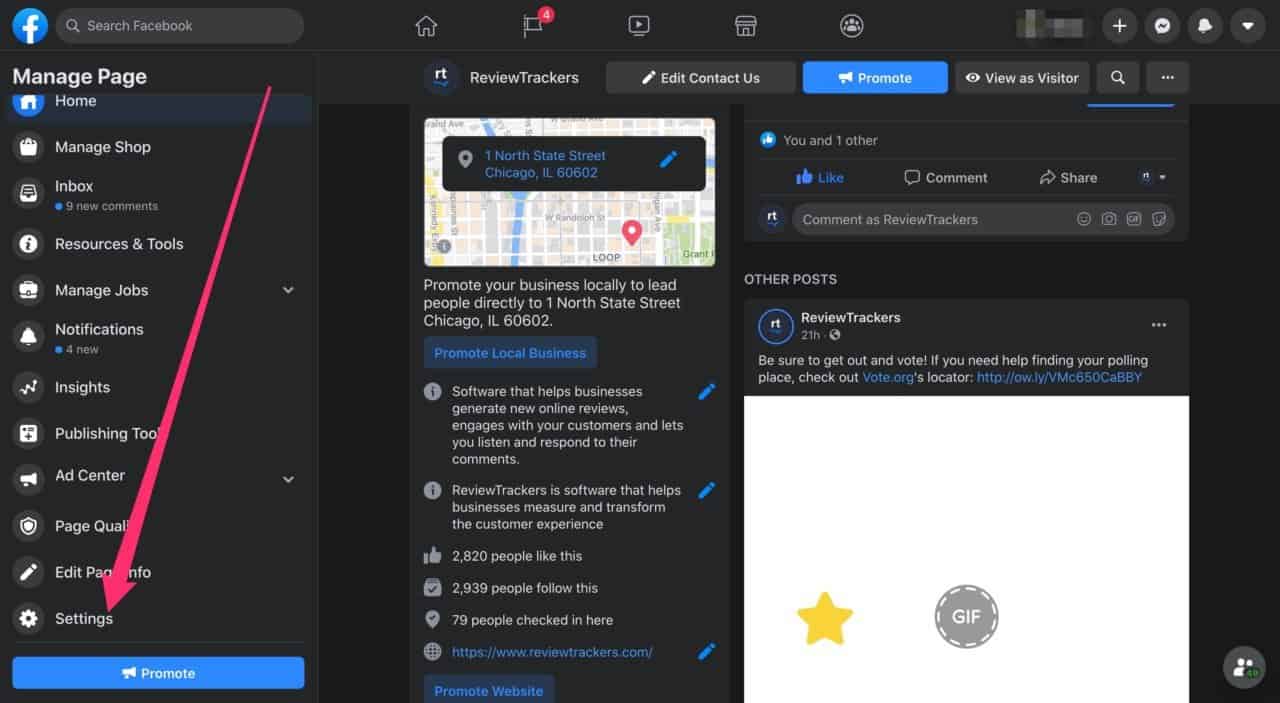The image size is (1280, 703).
Task: Attach a GIF to the comment
Action: (x=1134, y=219)
